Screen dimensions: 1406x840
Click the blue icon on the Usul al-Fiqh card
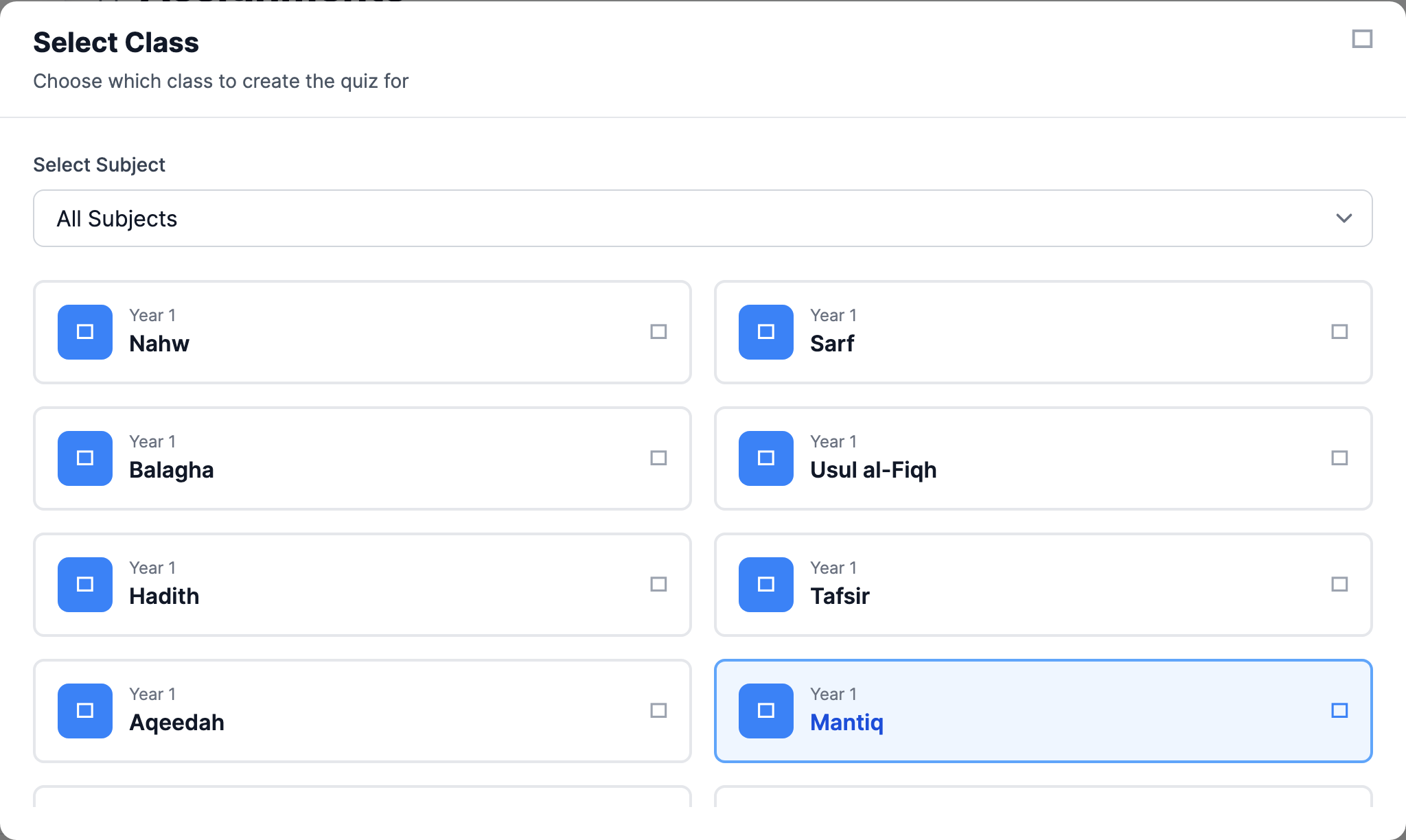pyautogui.click(x=766, y=458)
